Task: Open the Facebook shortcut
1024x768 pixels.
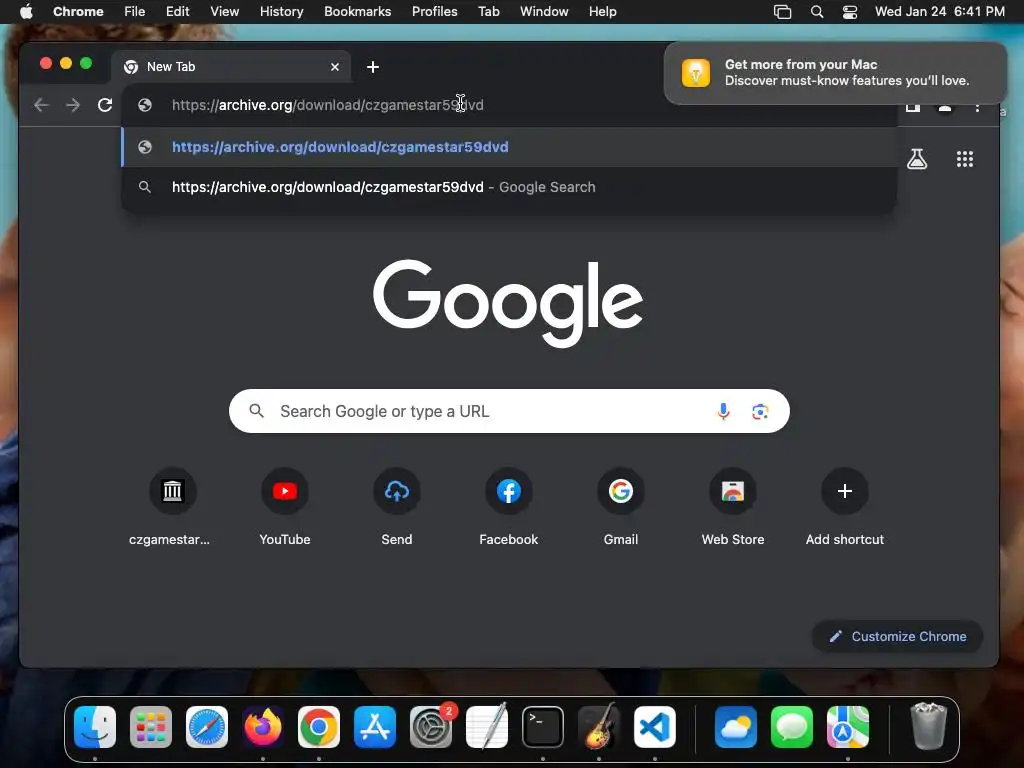Action: coord(509,508)
